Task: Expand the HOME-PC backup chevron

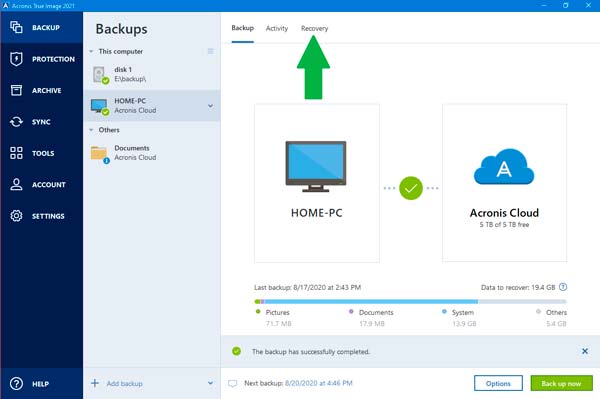Action: click(210, 106)
